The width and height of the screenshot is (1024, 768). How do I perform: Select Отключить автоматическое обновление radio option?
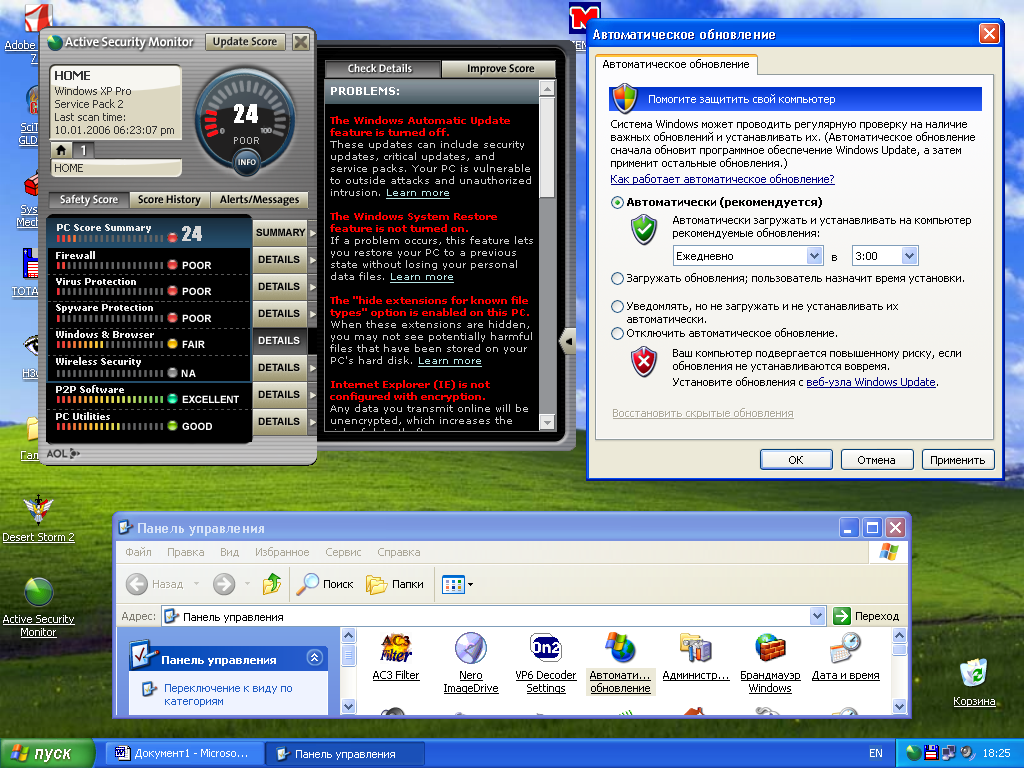pos(617,333)
